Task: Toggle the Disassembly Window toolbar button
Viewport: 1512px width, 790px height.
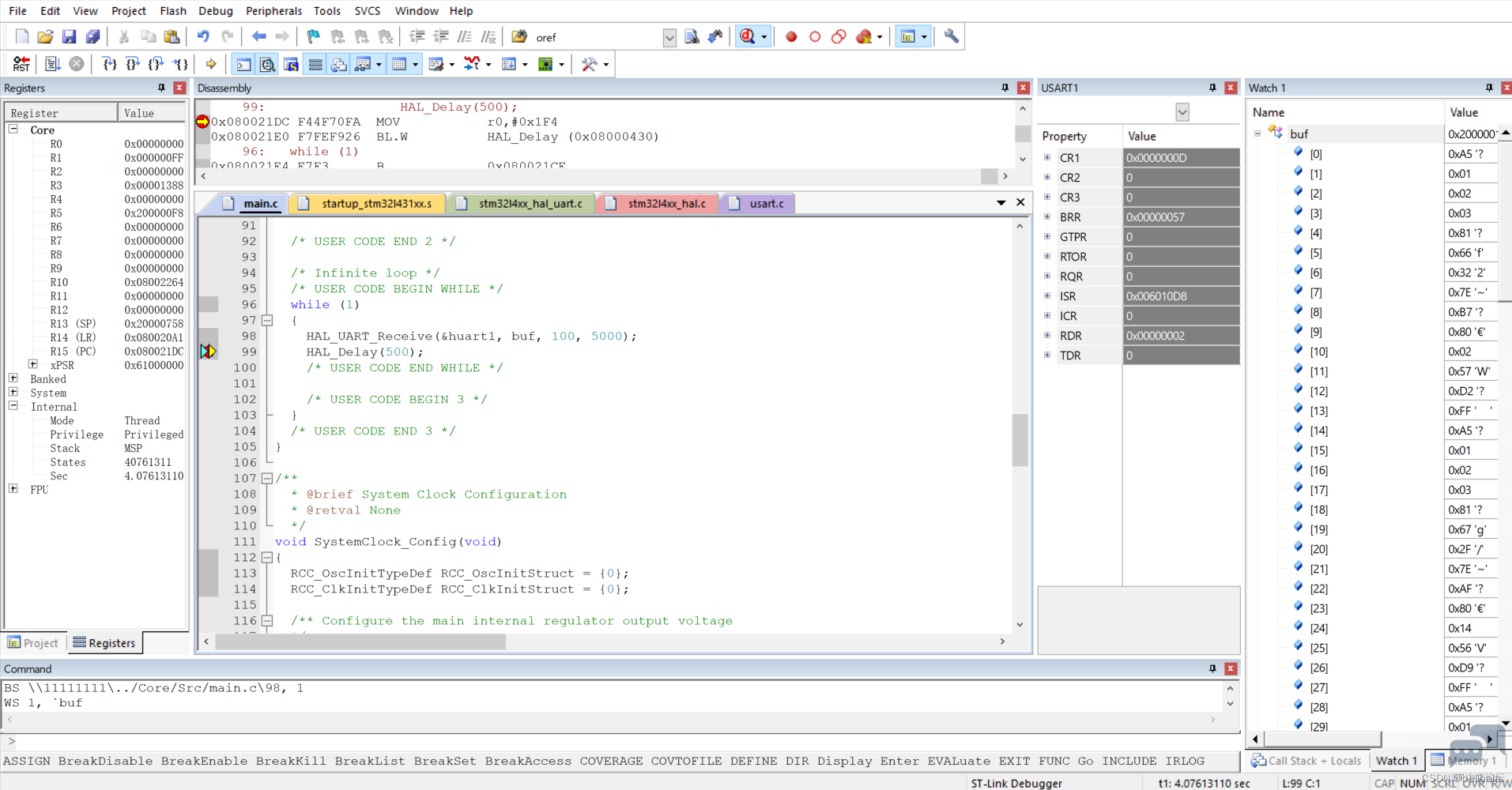Action: (x=268, y=64)
